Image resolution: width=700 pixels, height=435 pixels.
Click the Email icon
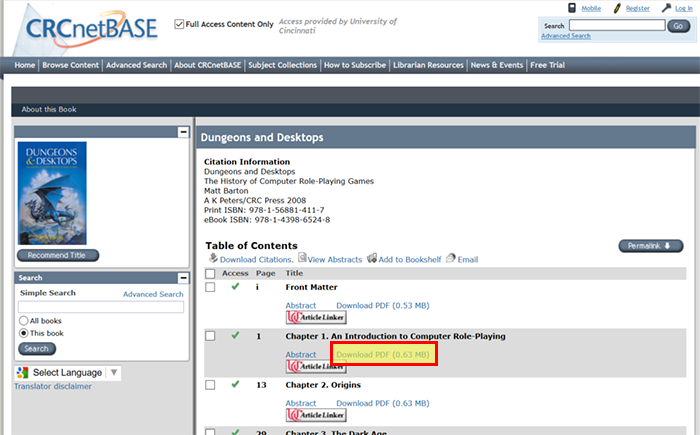(x=451, y=258)
